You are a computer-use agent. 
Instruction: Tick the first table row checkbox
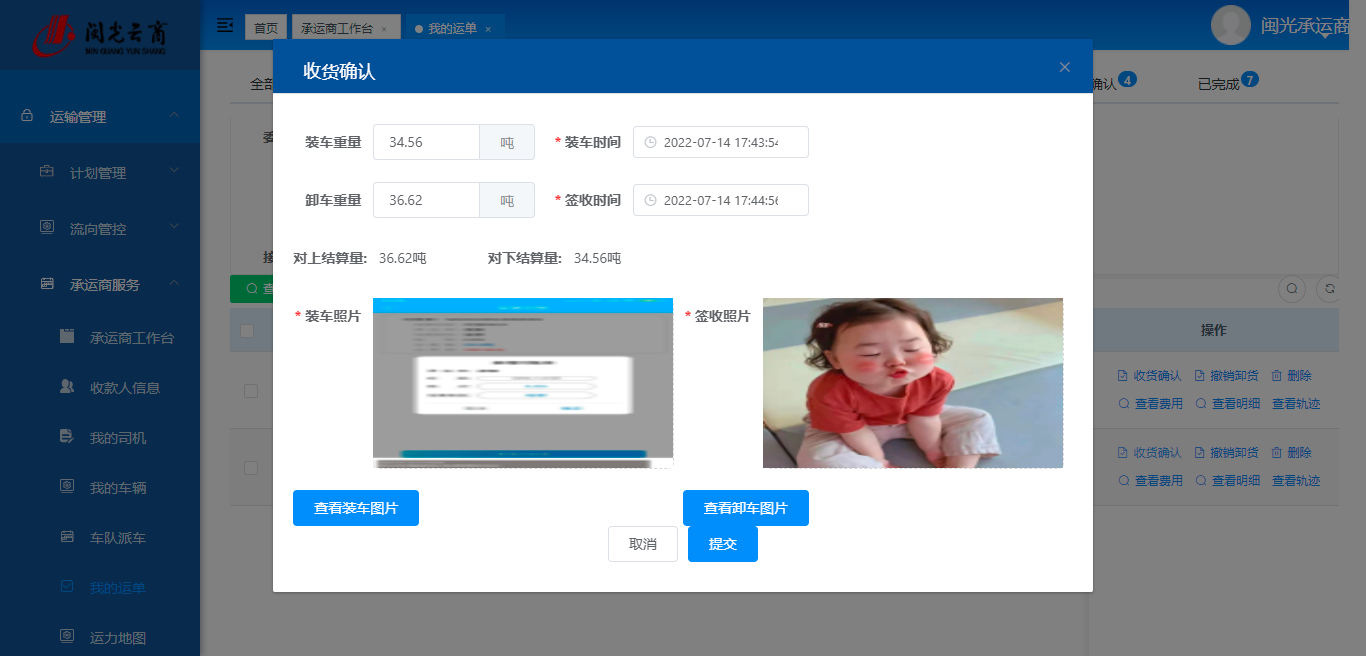tap(251, 391)
